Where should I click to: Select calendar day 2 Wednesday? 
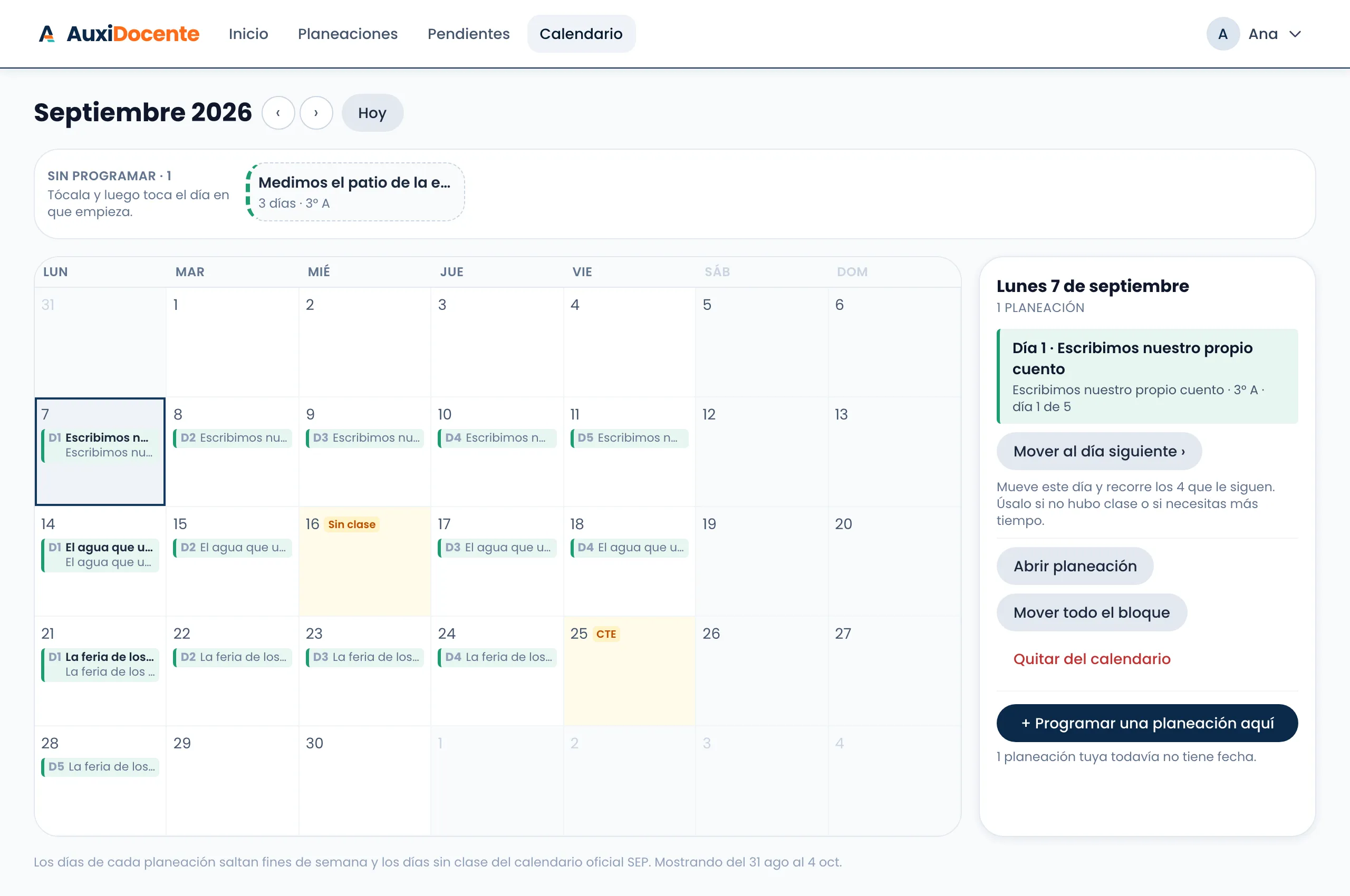pos(365,342)
